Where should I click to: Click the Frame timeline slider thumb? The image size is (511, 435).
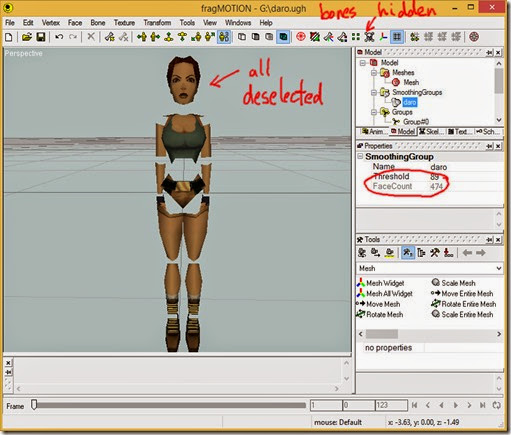[x=34, y=405]
